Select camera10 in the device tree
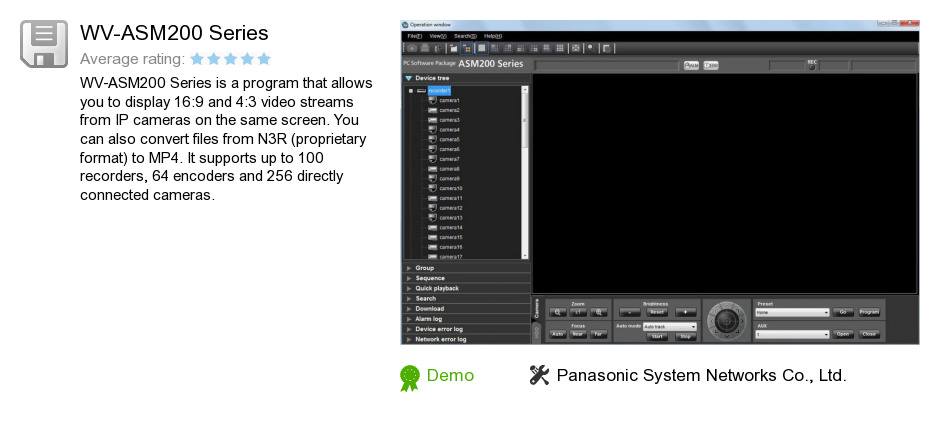Image resolution: width=940 pixels, height=422 pixels. point(450,188)
